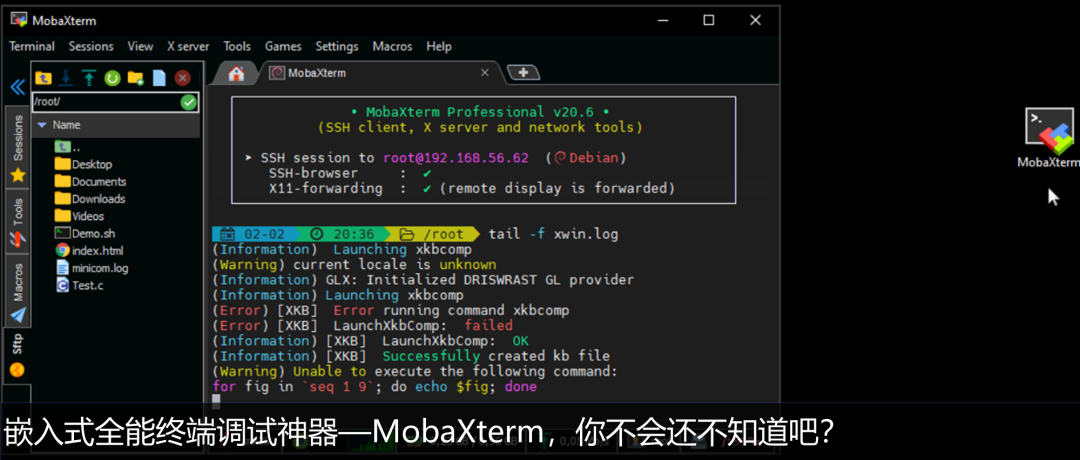Click the root@192.168.56.62 session text
The width and height of the screenshot is (1080, 460).
click(x=456, y=158)
